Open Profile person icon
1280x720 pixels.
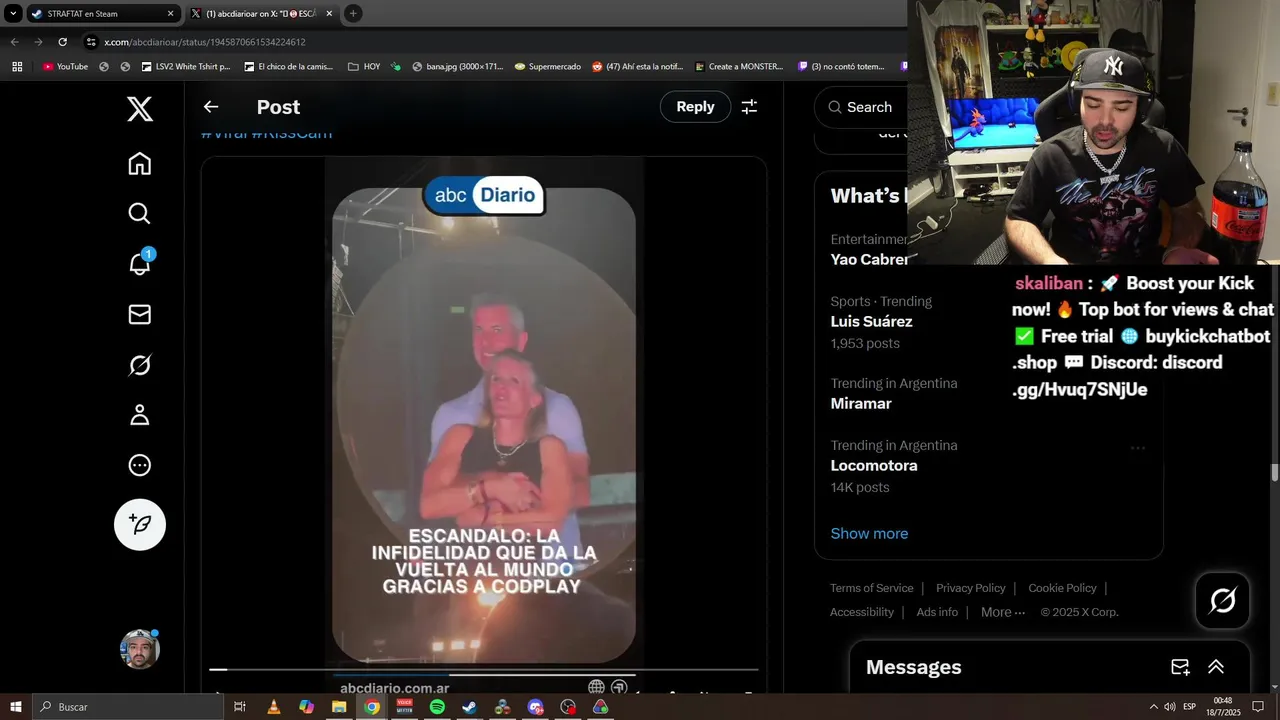click(140, 415)
